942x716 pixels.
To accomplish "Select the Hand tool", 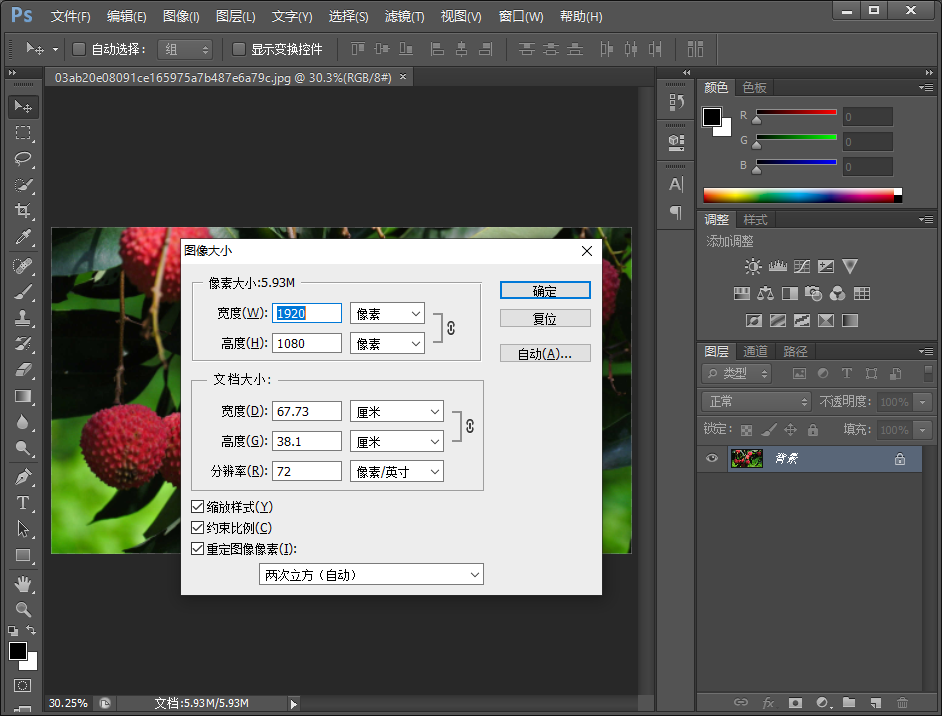I will point(23,583).
